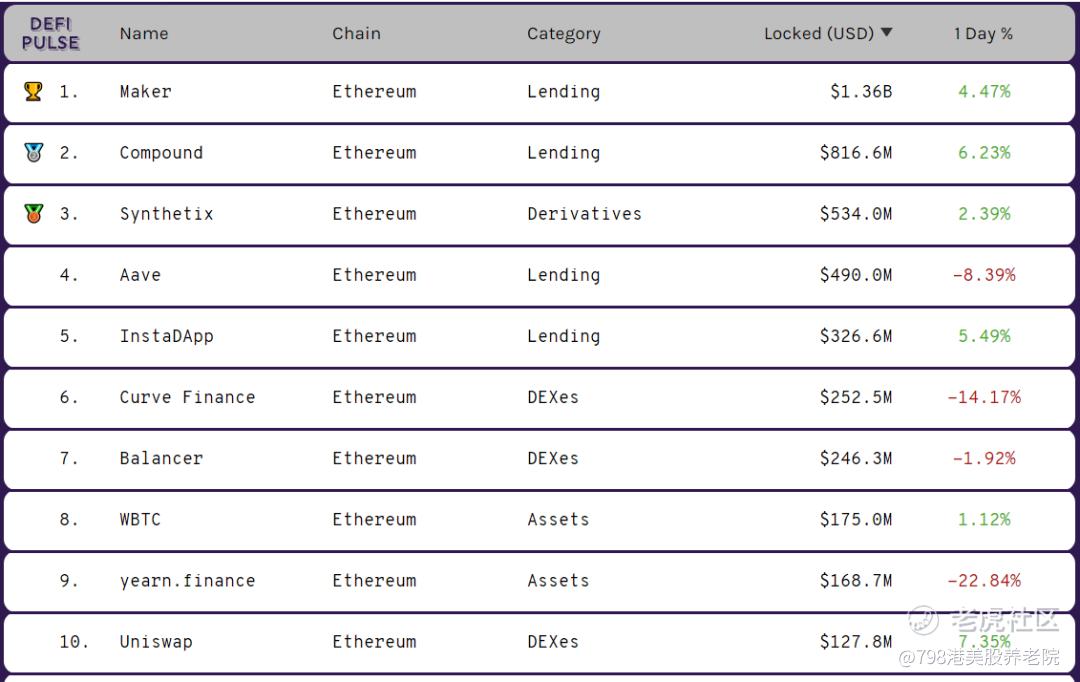1080x682 pixels.
Task: Click the gold trophy icon beside Maker
Action: coord(34,92)
